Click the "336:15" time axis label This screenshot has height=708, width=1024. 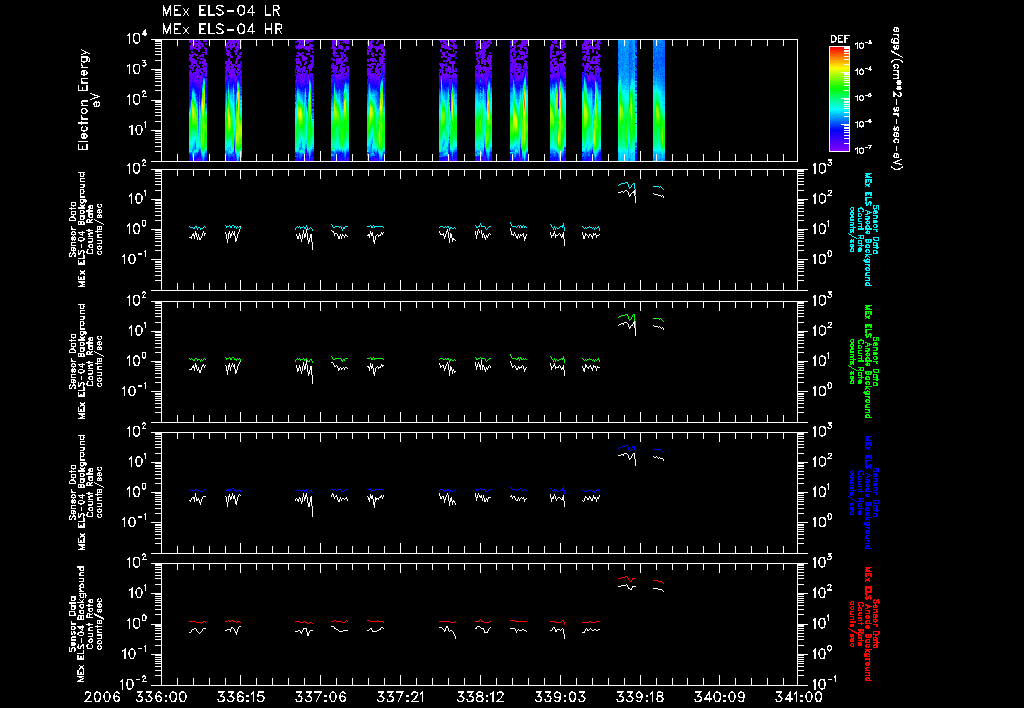(240, 697)
